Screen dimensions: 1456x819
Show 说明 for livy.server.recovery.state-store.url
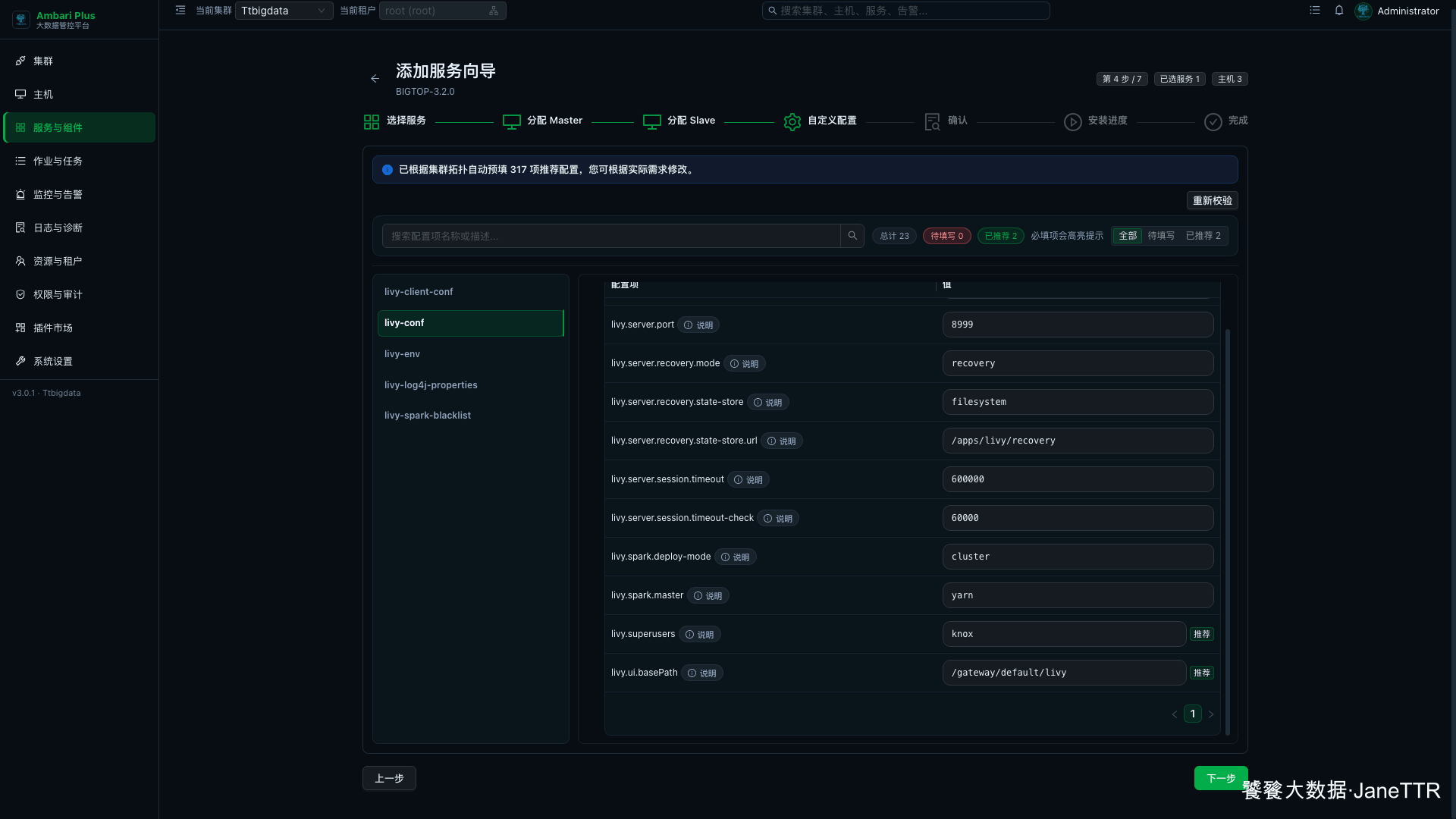tap(782, 441)
